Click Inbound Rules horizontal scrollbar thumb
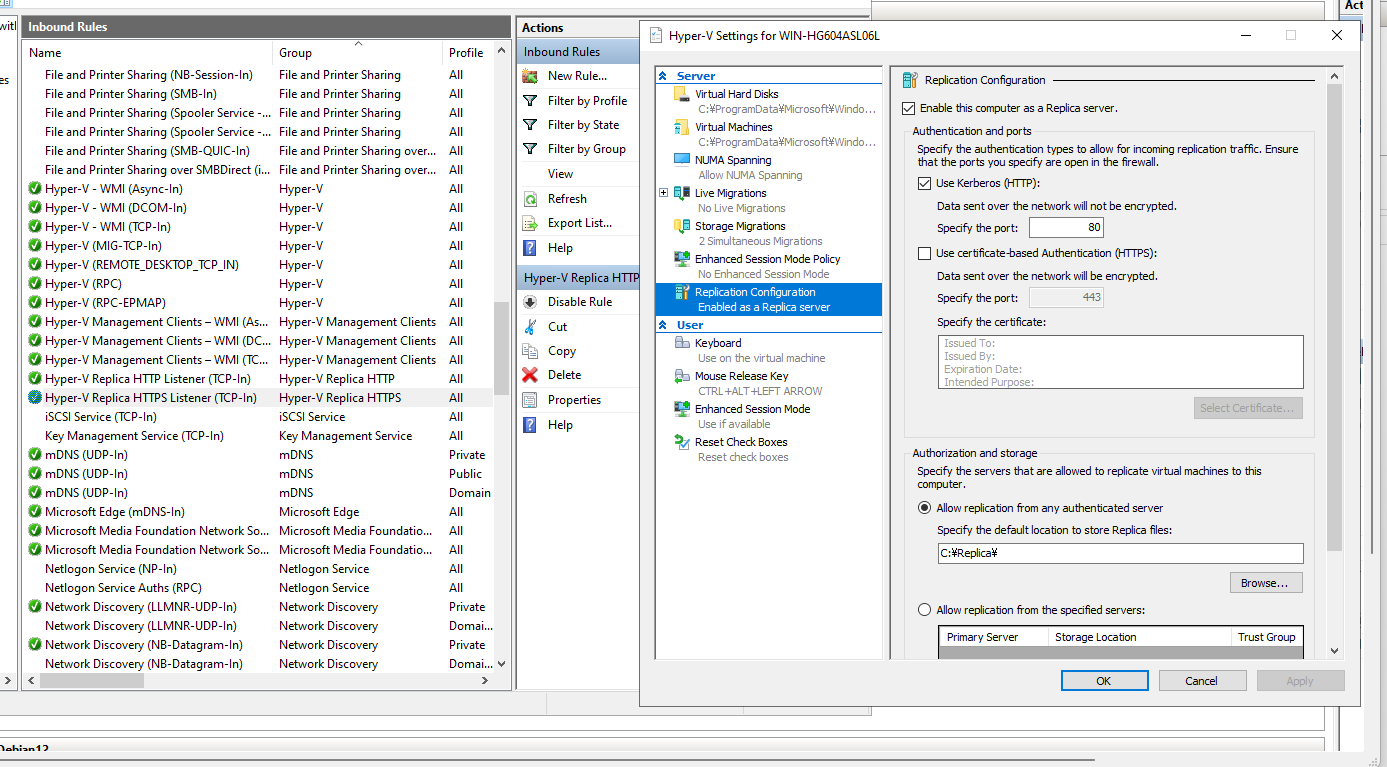This screenshot has width=1387, height=767. tap(92, 681)
